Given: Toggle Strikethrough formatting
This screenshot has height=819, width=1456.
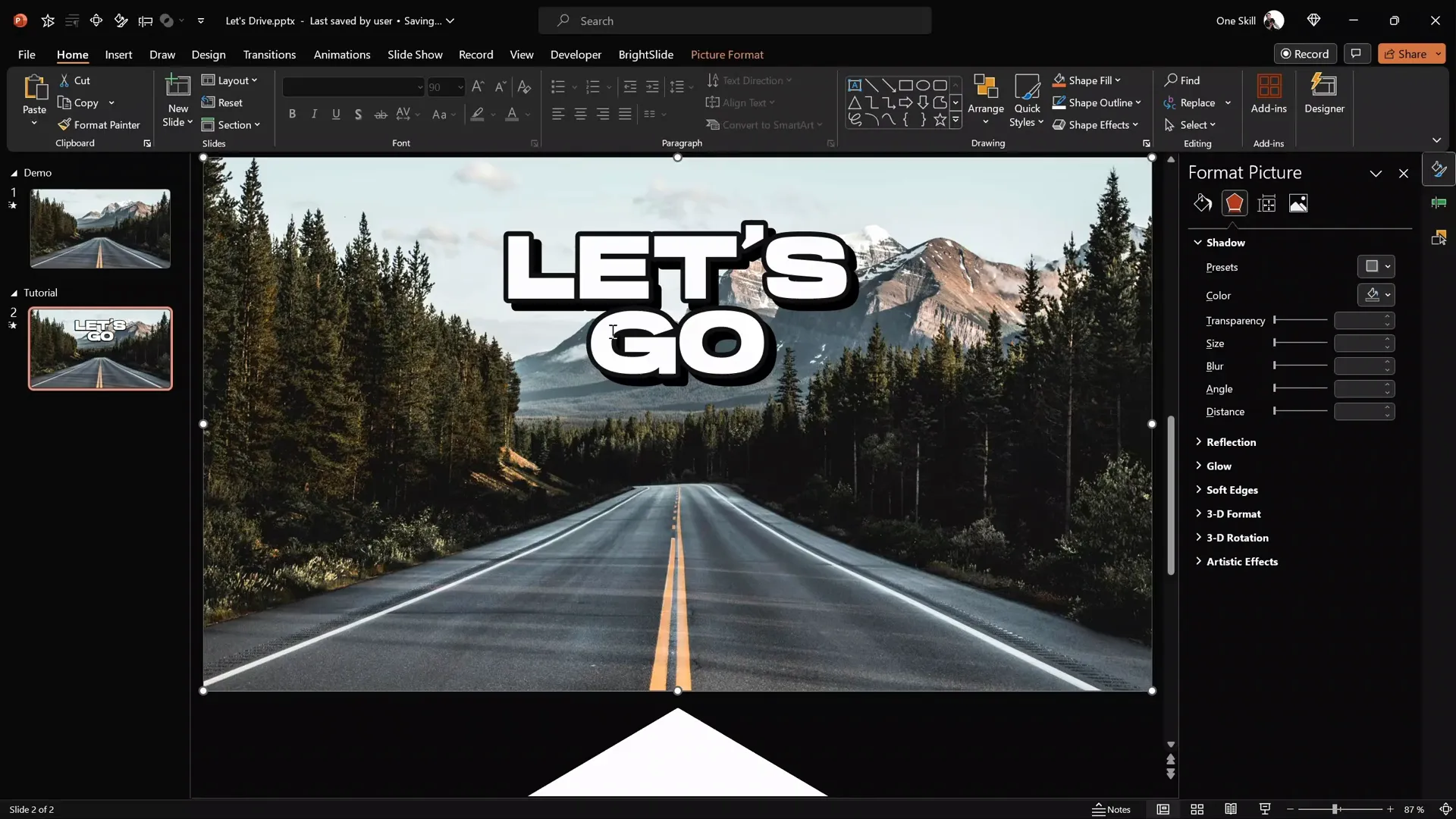Looking at the screenshot, I should (381, 115).
